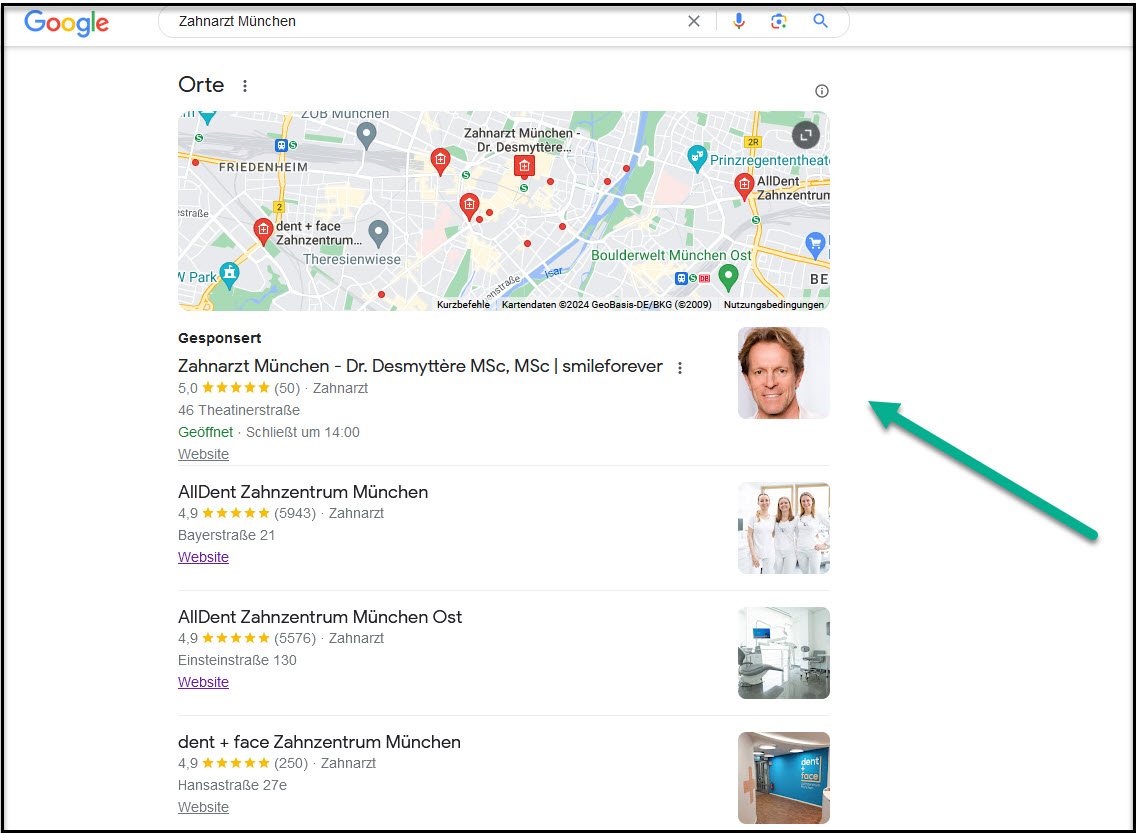Image resolution: width=1136 pixels, height=833 pixels.
Task: Click the blue shopping cart map pin
Action: click(x=815, y=245)
